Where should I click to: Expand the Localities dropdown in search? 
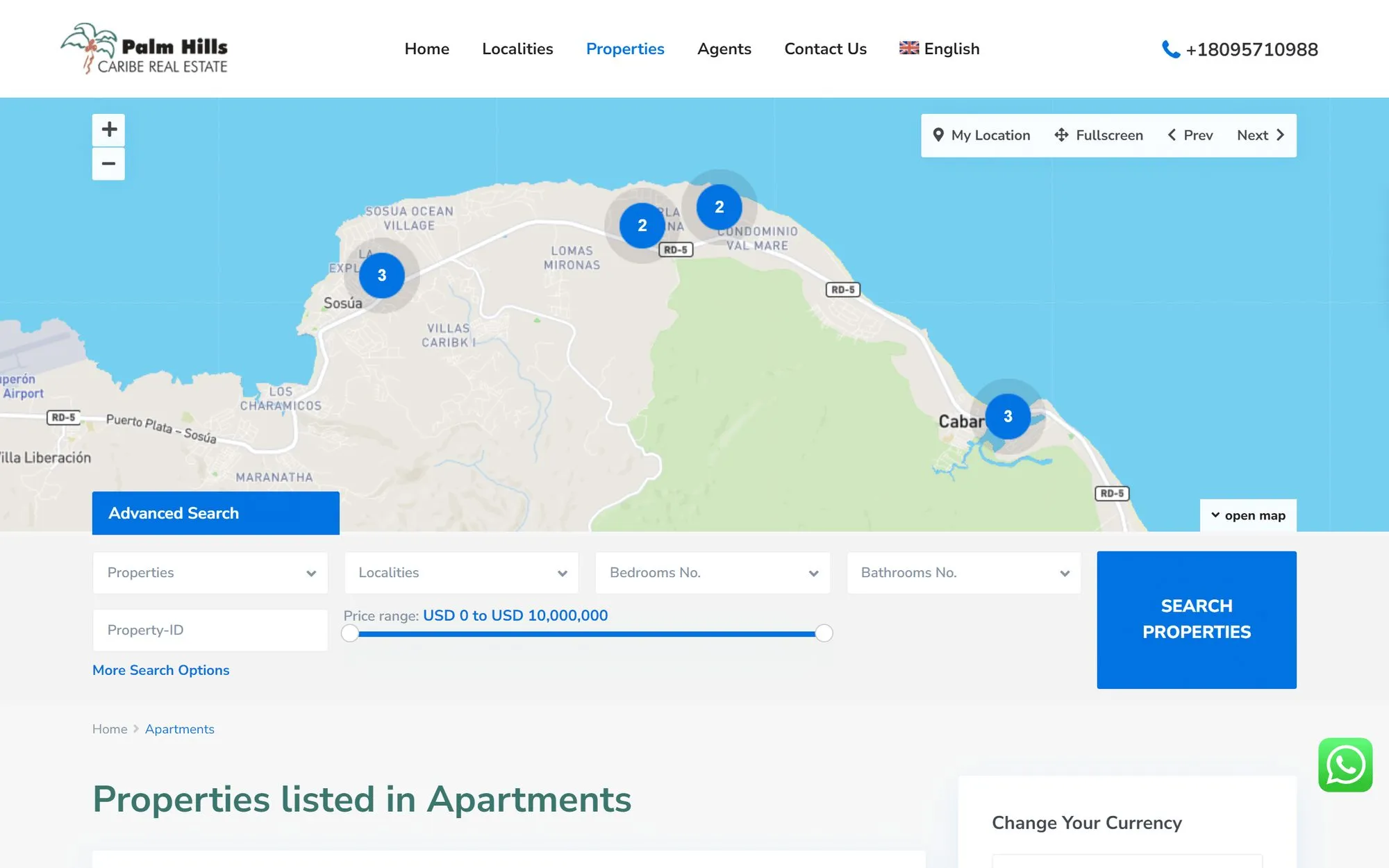(x=461, y=573)
